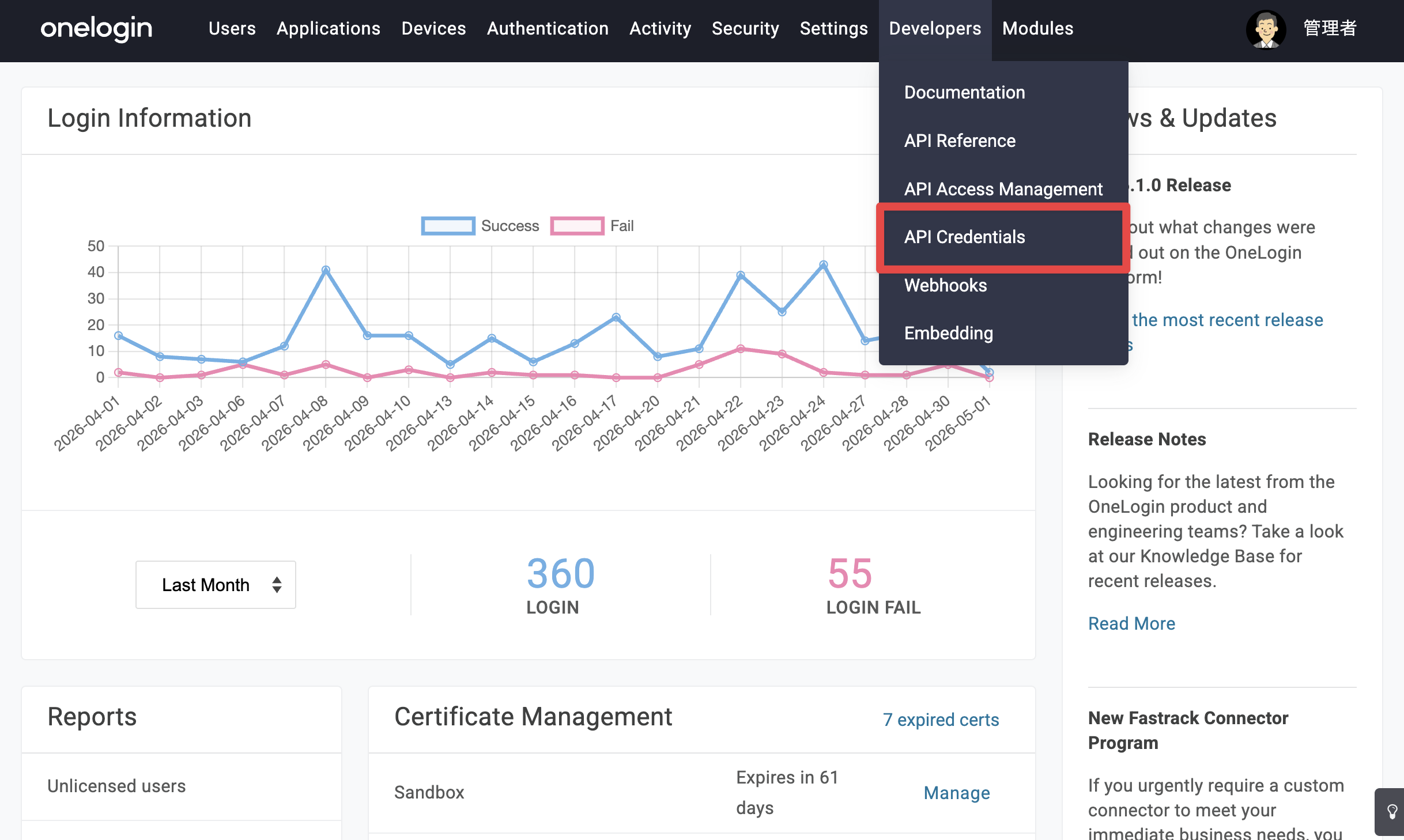Open the Applications navigation item

pos(328,28)
